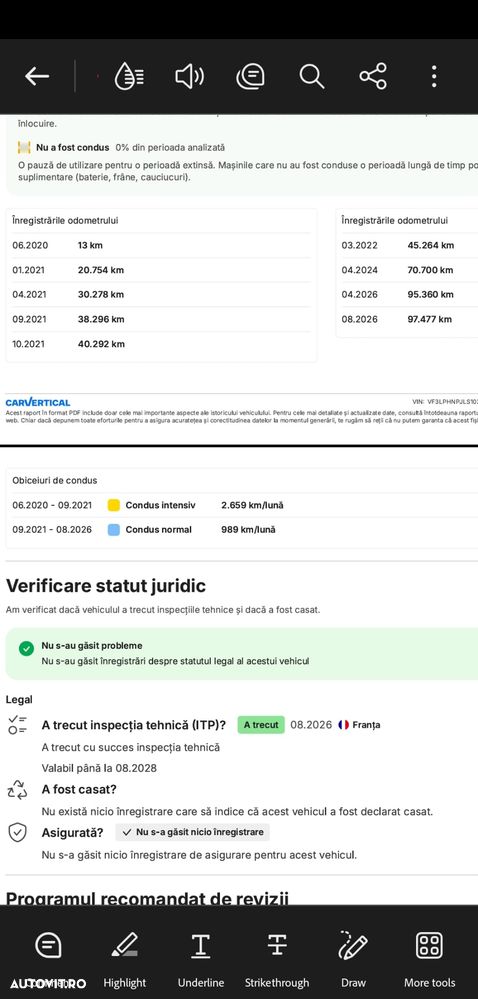478x999 pixels.
Task: Start Read Aloud speaker icon
Action: click(189, 76)
